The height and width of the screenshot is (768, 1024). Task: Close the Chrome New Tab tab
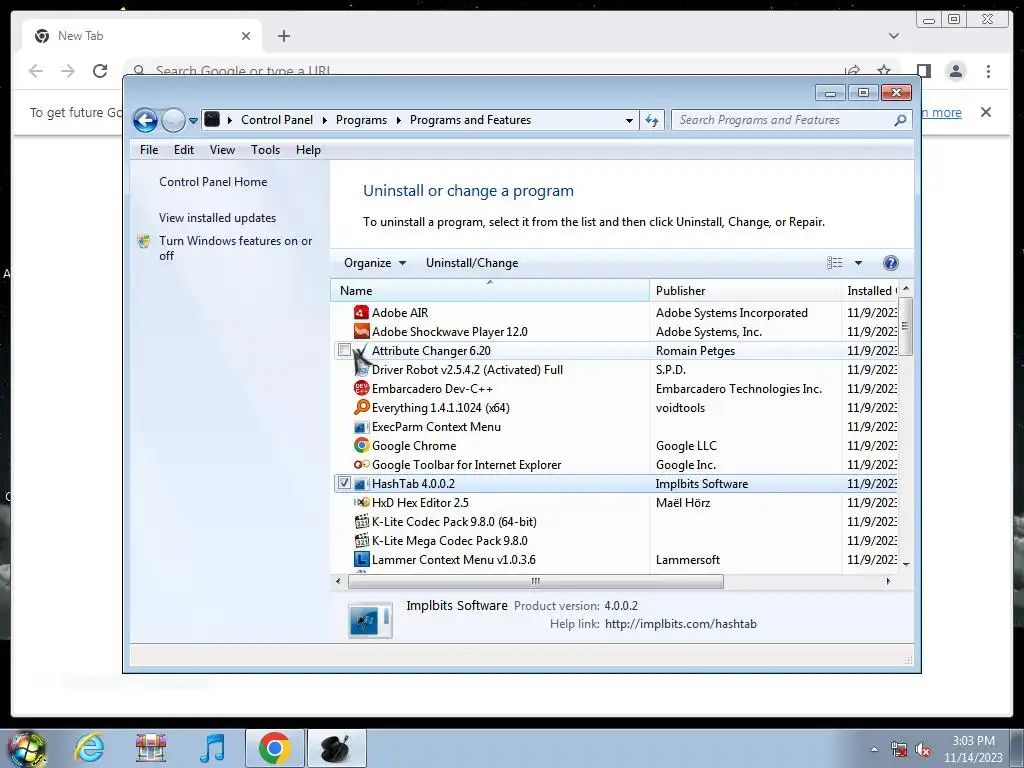pyautogui.click(x=246, y=36)
